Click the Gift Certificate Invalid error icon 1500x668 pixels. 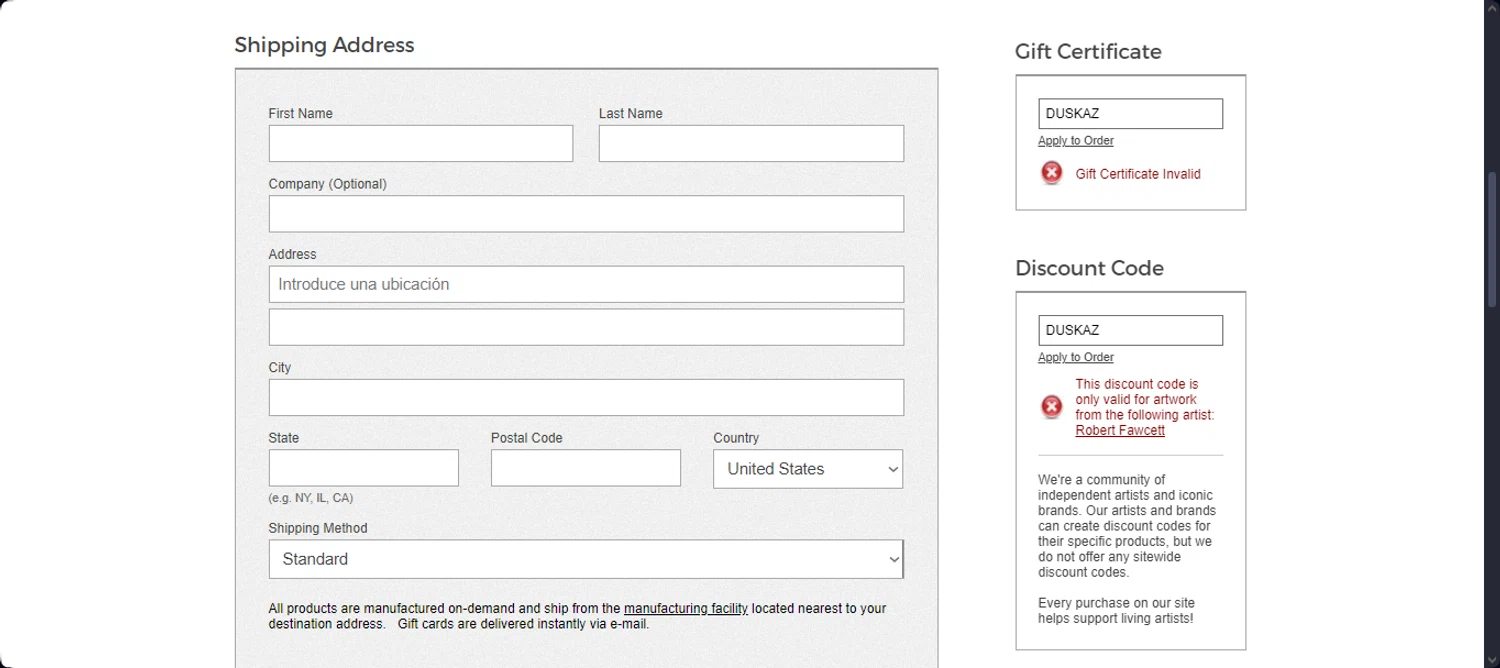pos(1051,173)
